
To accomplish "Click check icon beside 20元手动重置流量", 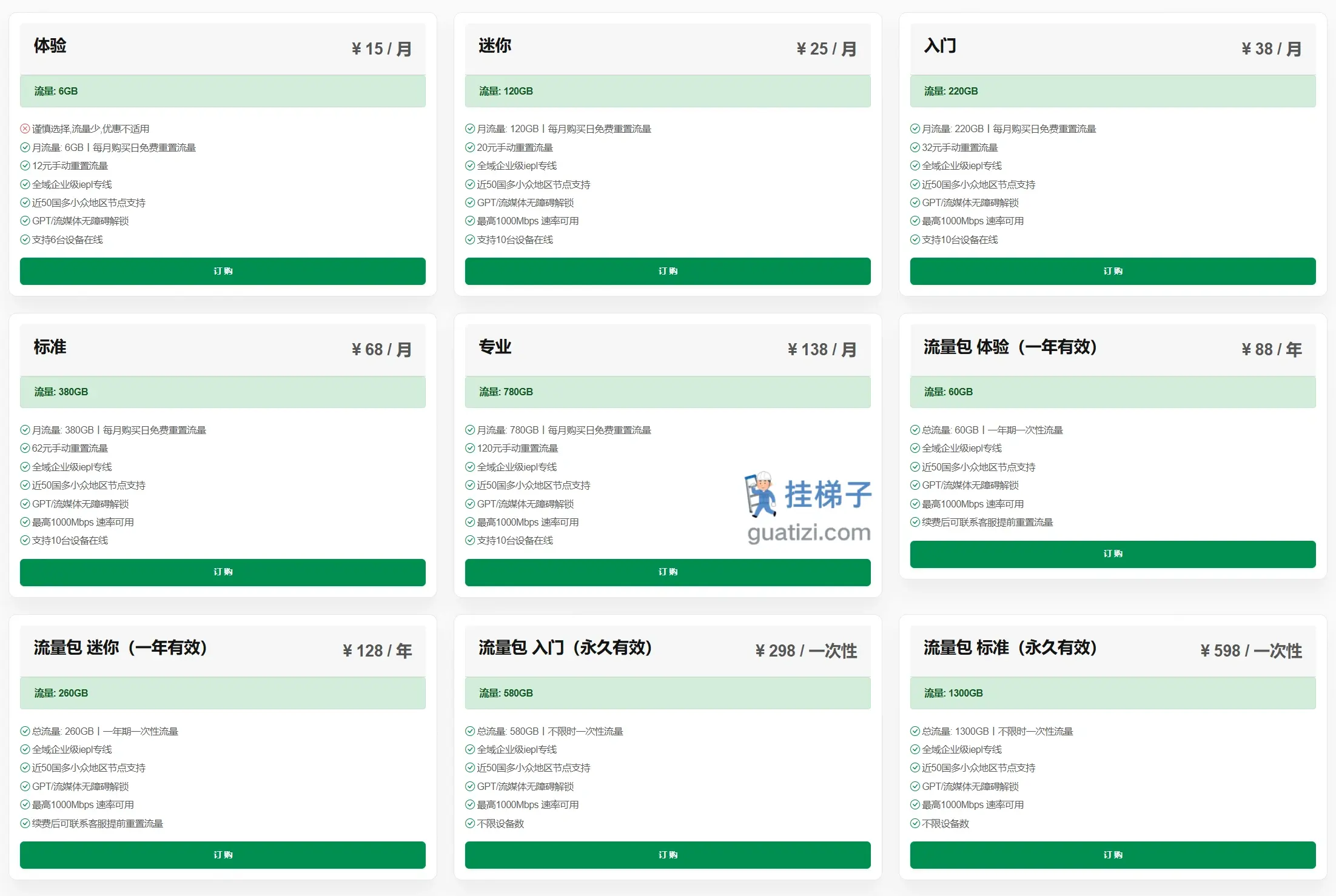I will click(470, 147).
